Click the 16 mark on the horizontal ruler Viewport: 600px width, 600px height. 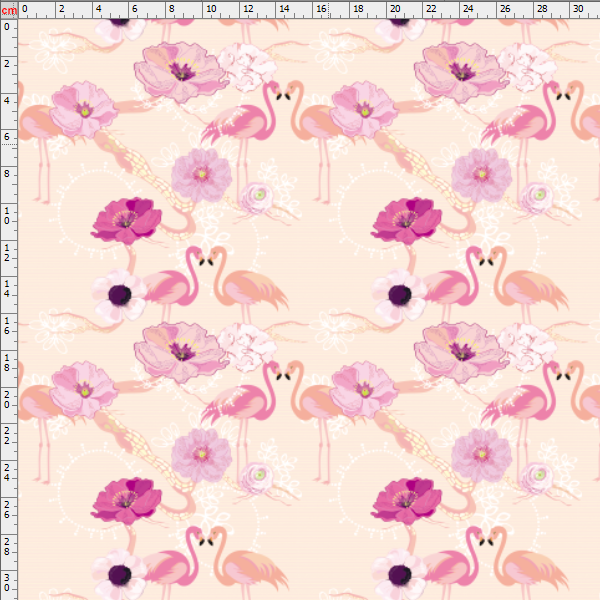coord(321,9)
